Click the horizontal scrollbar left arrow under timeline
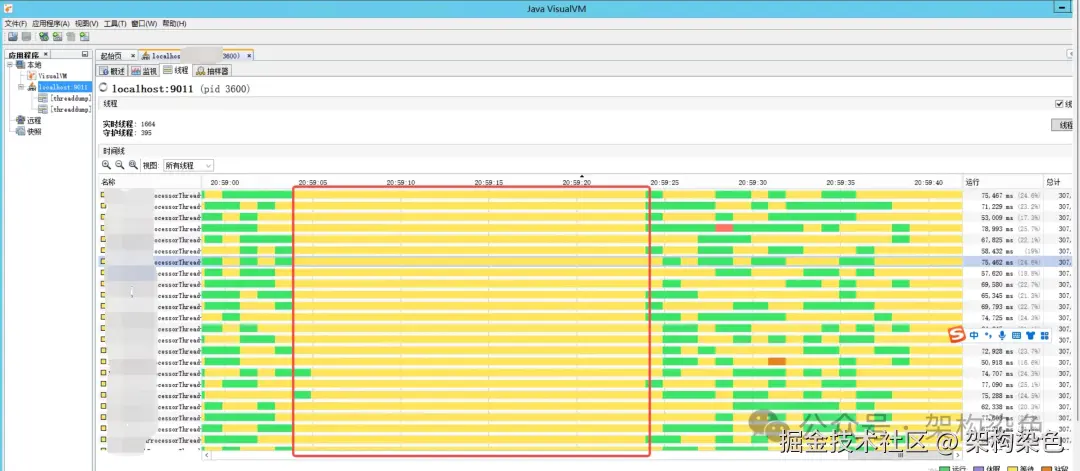 click(x=206, y=455)
